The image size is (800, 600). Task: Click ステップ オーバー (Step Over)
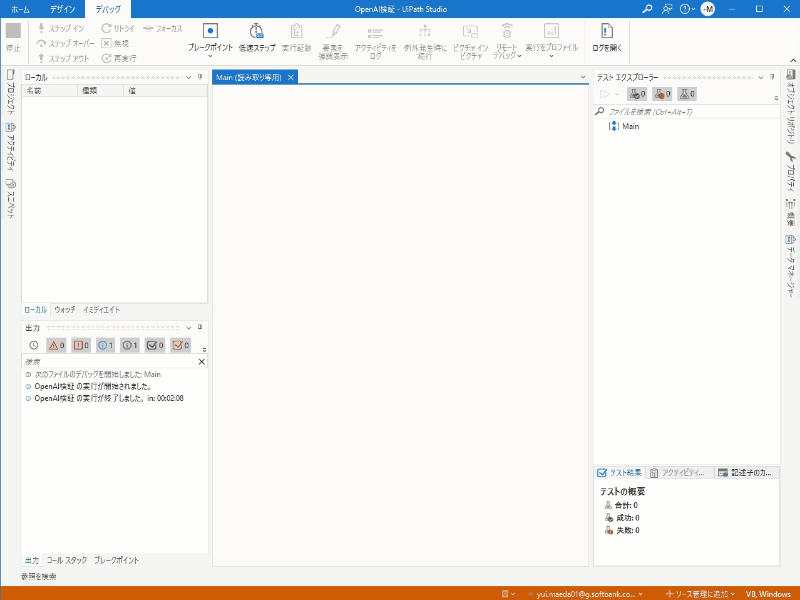point(66,43)
